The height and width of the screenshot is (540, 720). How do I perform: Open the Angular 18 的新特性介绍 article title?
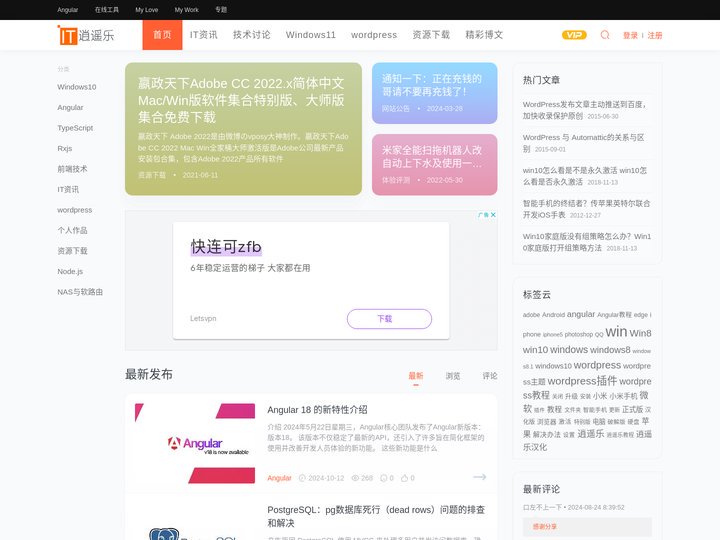coord(317,410)
